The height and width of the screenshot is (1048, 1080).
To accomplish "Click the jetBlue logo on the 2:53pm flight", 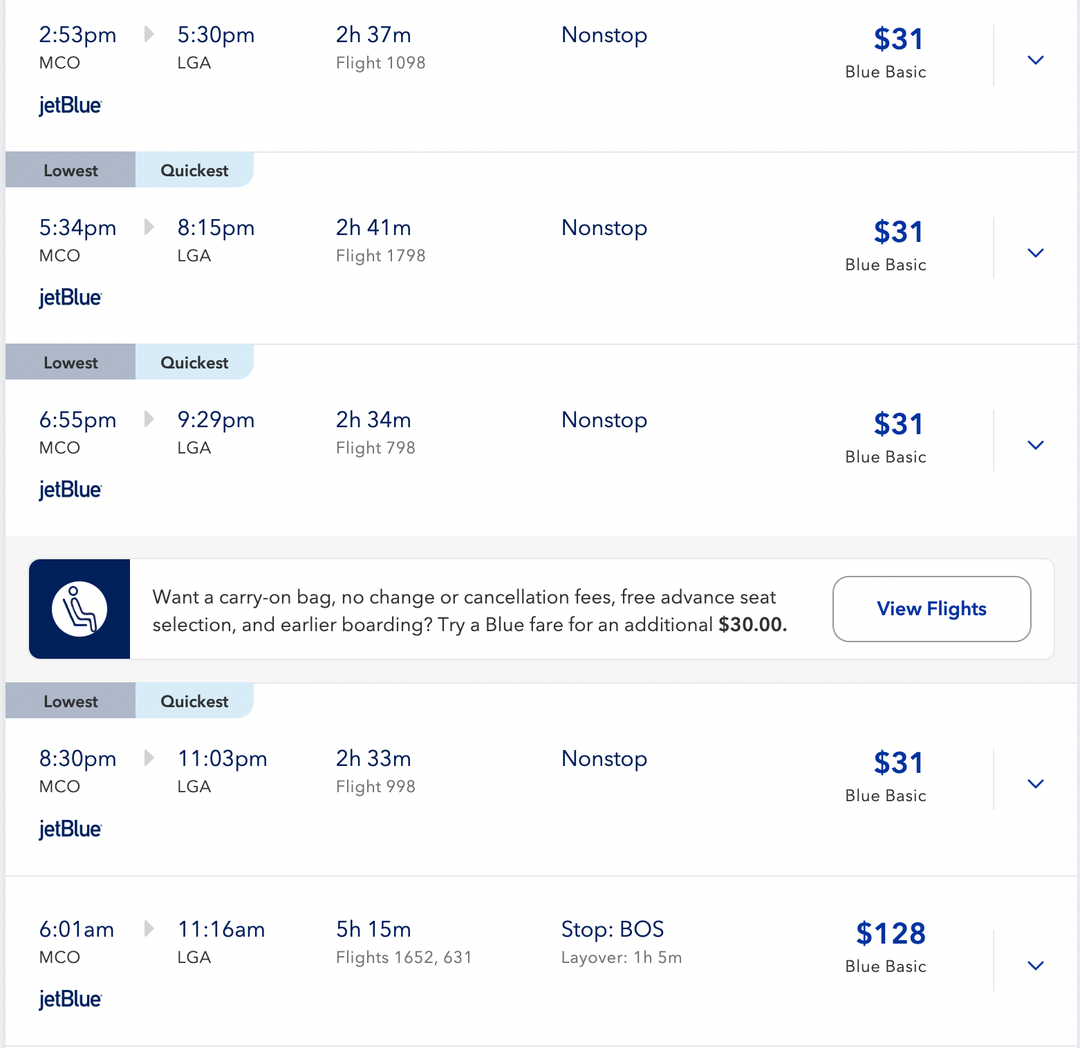I will pos(69,105).
